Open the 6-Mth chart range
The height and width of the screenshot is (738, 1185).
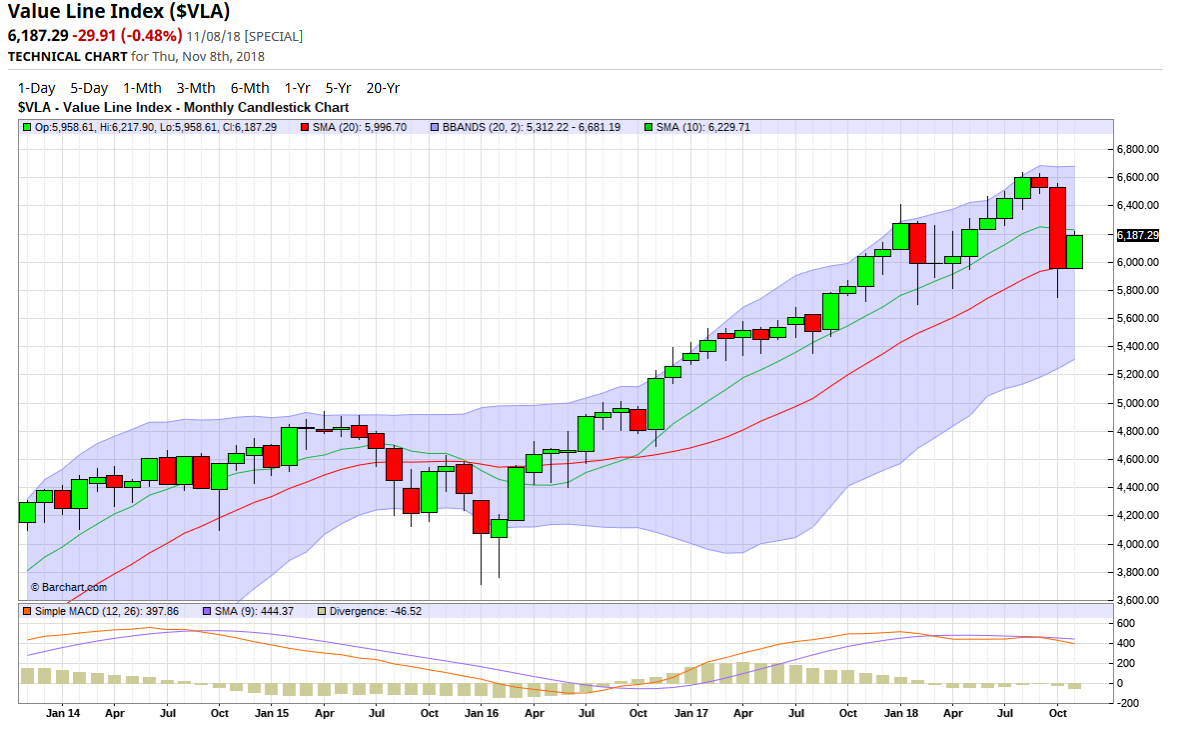[249, 88]
